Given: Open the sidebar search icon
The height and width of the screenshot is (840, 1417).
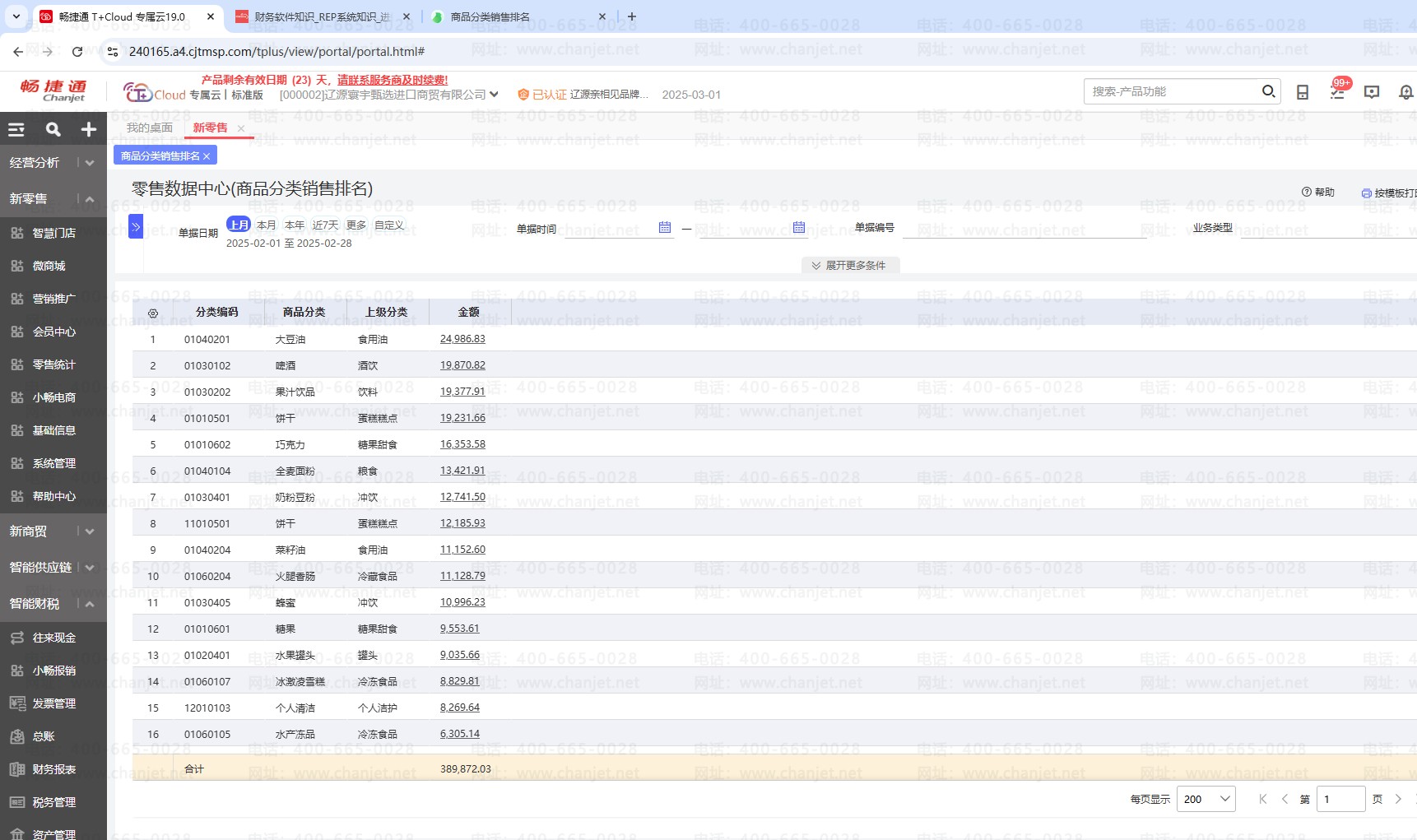Looking at the screenshot, I should [x=53, y=129].
